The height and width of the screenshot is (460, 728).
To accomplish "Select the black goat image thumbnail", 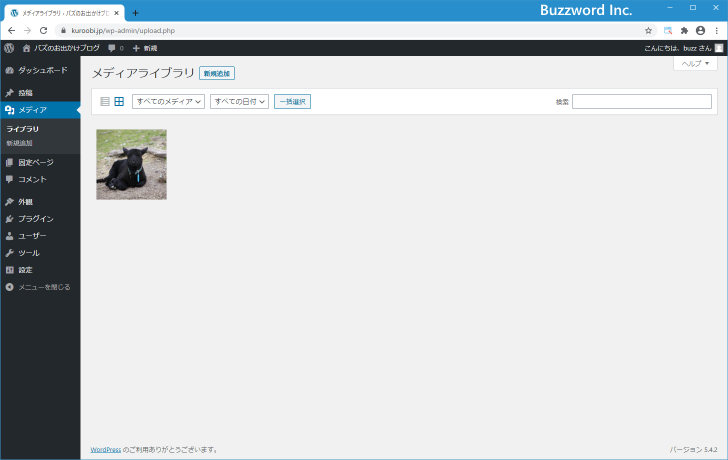I will (131, 164).
